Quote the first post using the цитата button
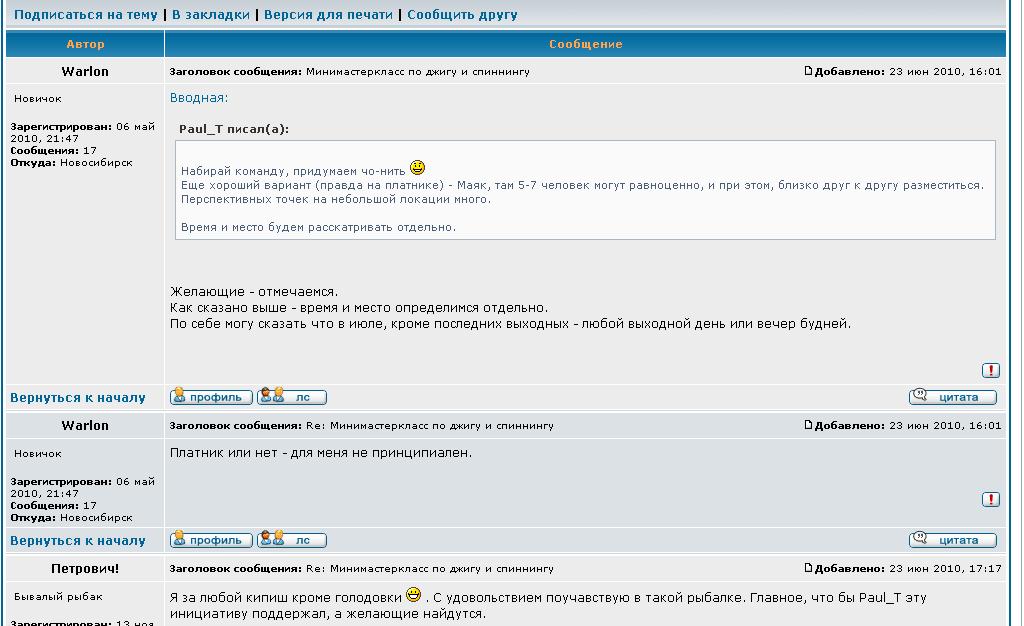This screenshot has width=1024, height=626. pos(952,397)
